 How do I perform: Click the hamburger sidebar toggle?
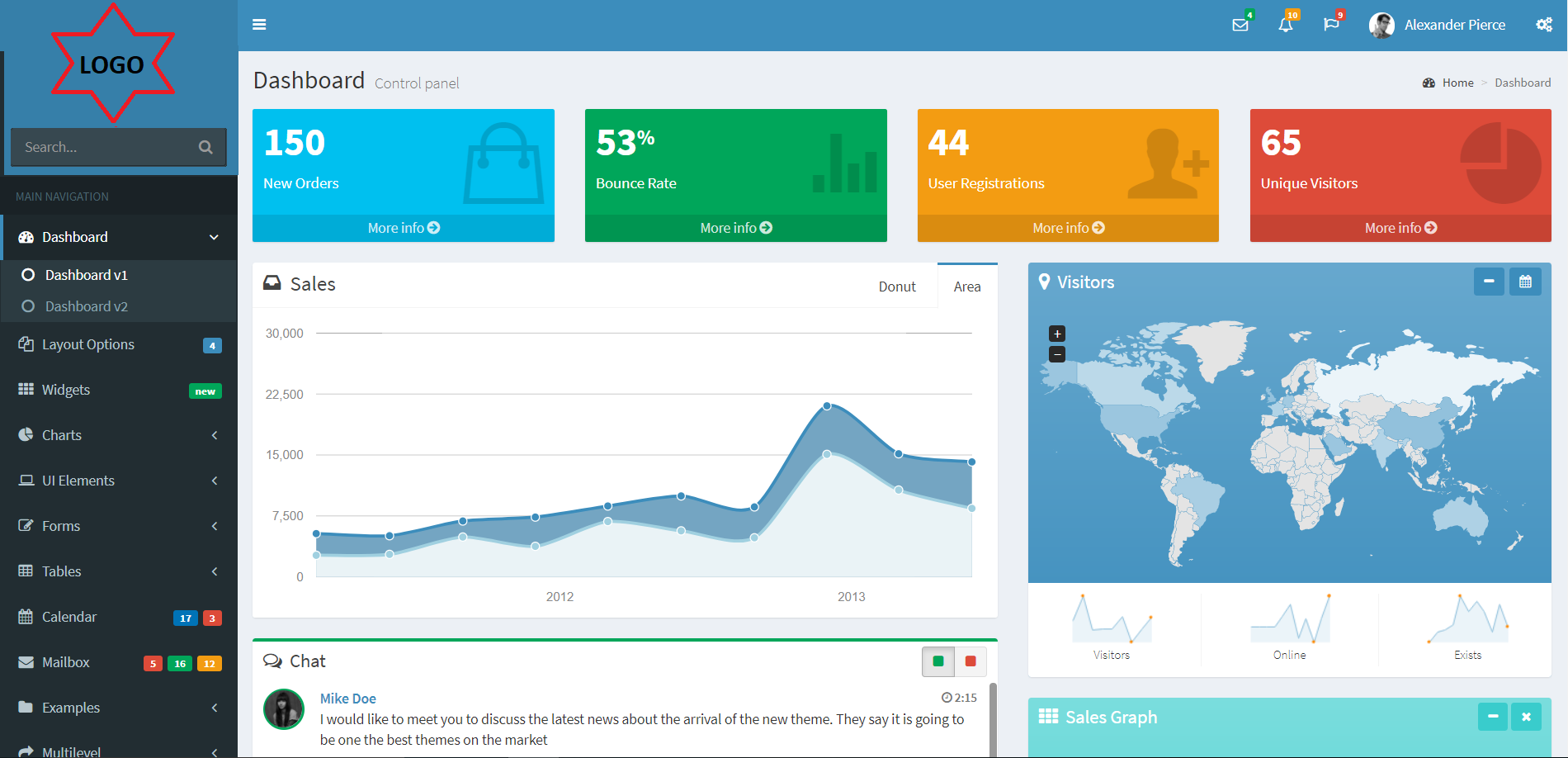pos(259,25)
